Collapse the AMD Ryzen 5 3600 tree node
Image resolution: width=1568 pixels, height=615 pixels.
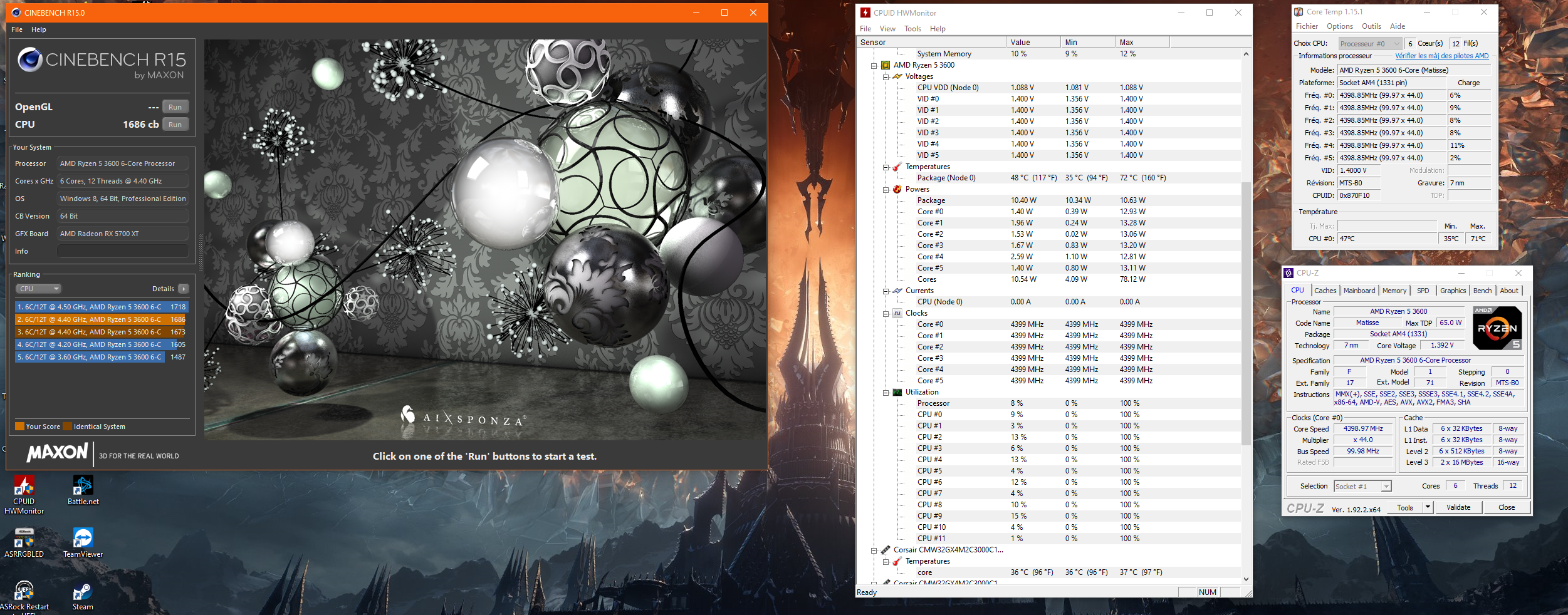874,65
